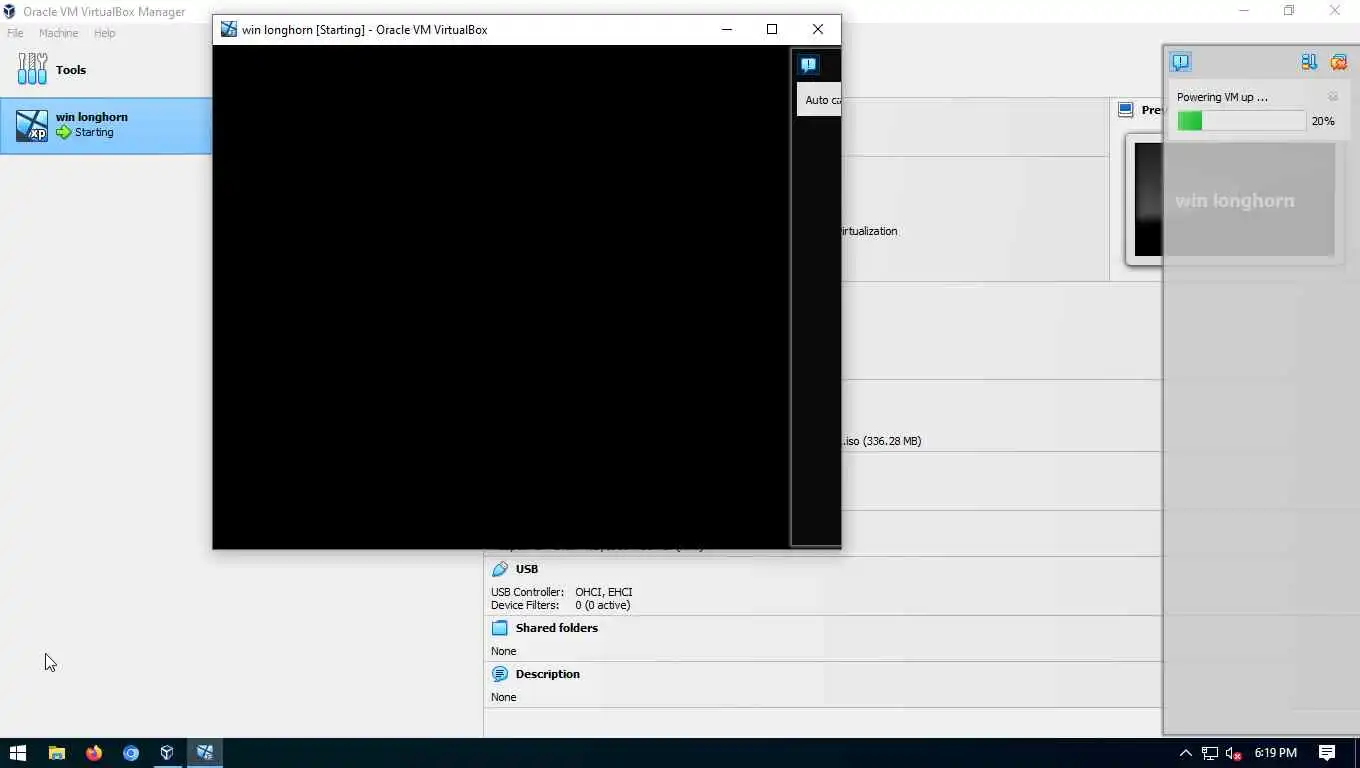
Task: Open the File menu
Action: (15, 33)
